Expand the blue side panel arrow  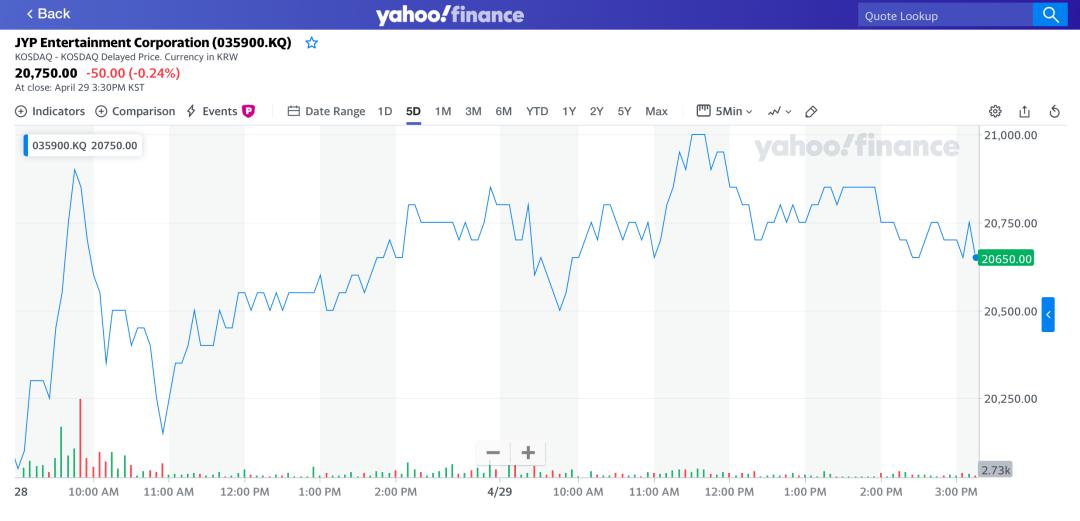click(1048, 314)
